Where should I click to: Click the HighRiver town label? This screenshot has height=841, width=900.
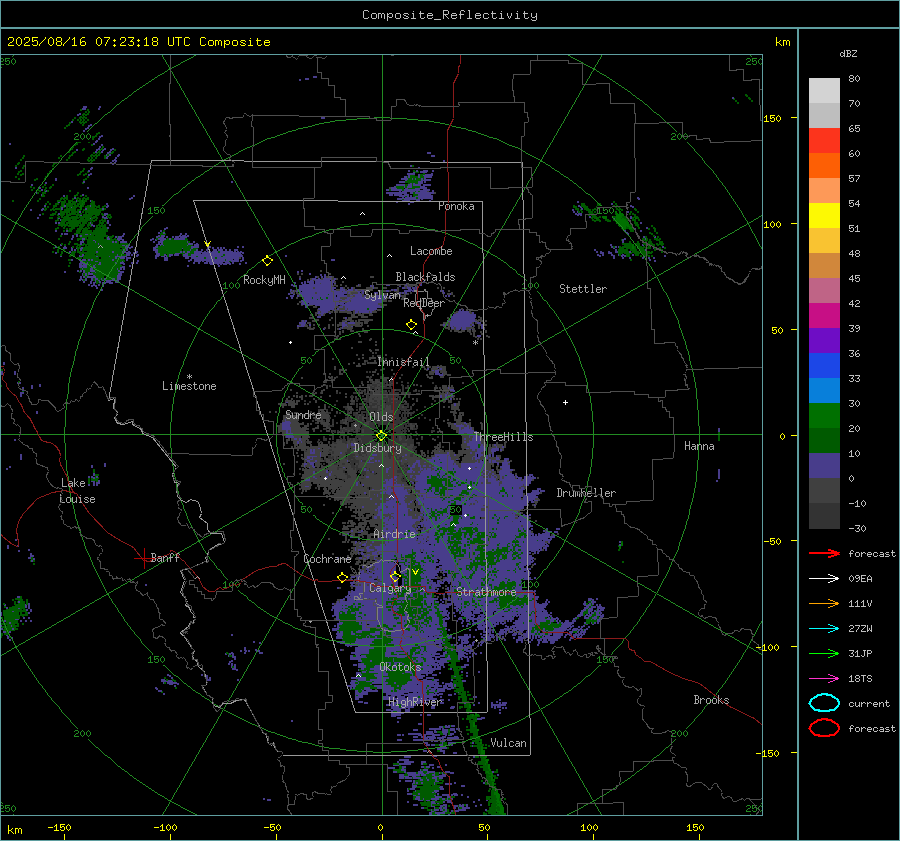click(x=414, y=702)
